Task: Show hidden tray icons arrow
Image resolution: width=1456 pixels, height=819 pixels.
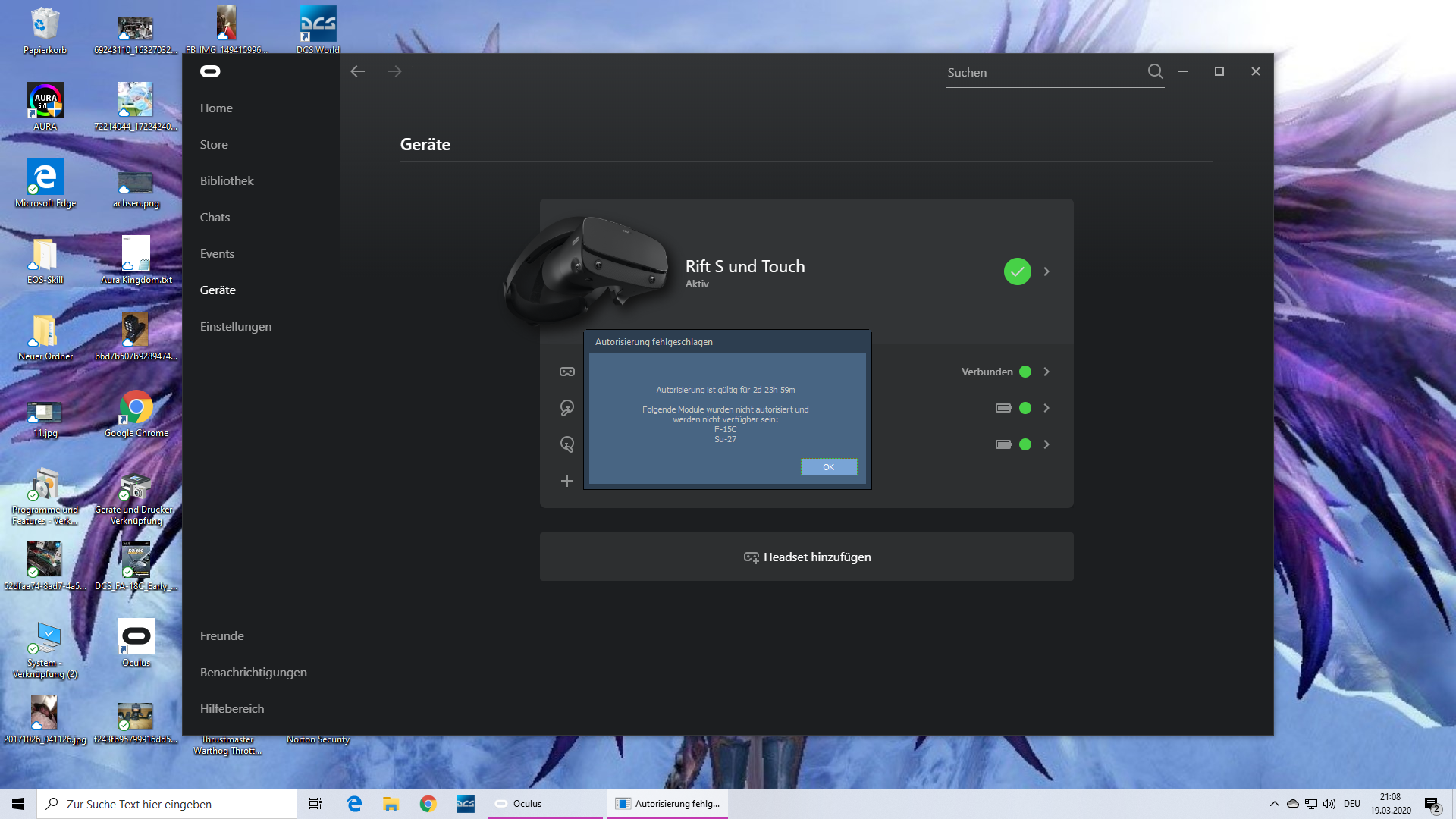Action: (x=1275, y=804)
